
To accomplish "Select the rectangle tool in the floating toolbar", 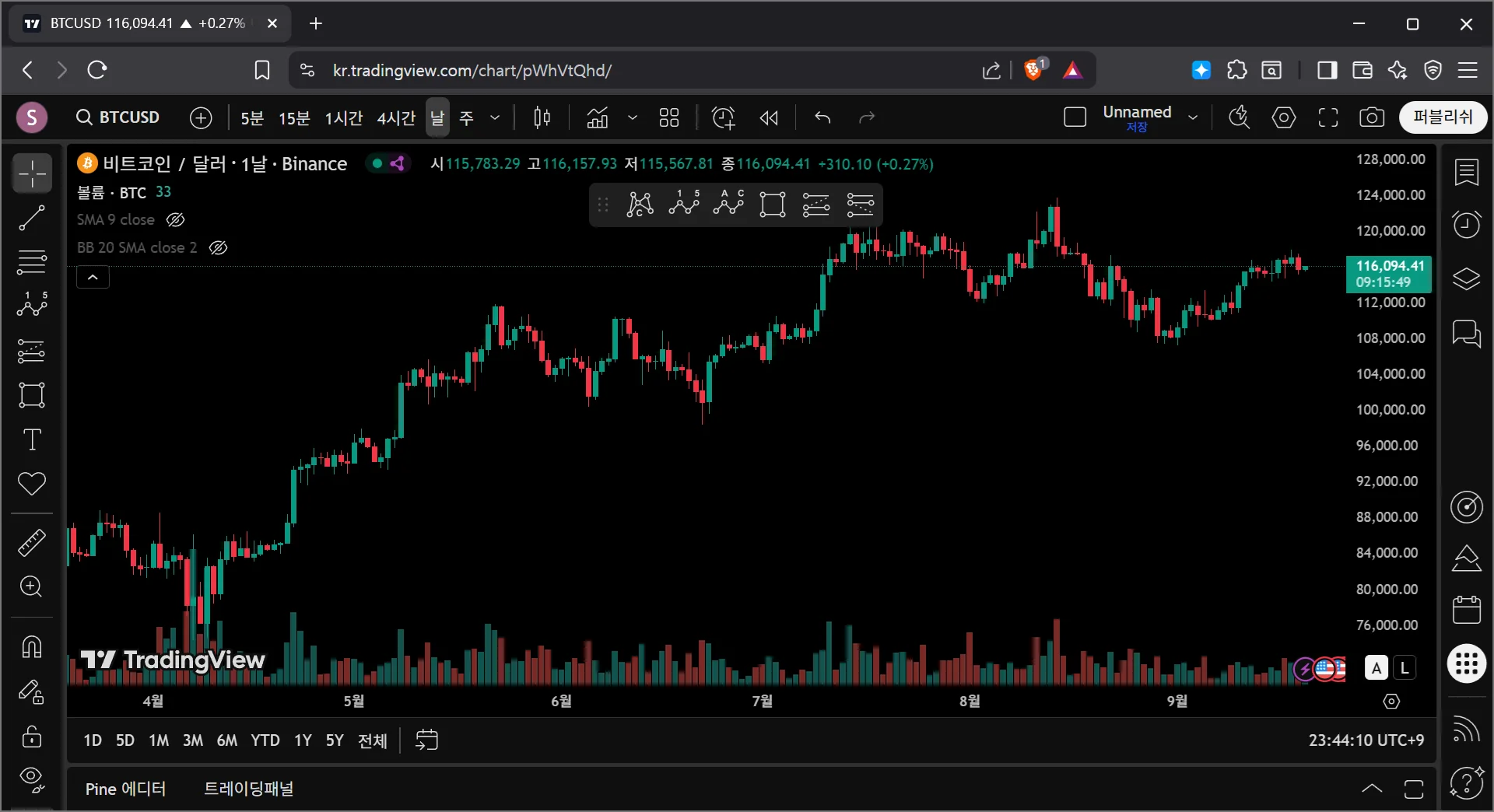I will coord(772,205).
